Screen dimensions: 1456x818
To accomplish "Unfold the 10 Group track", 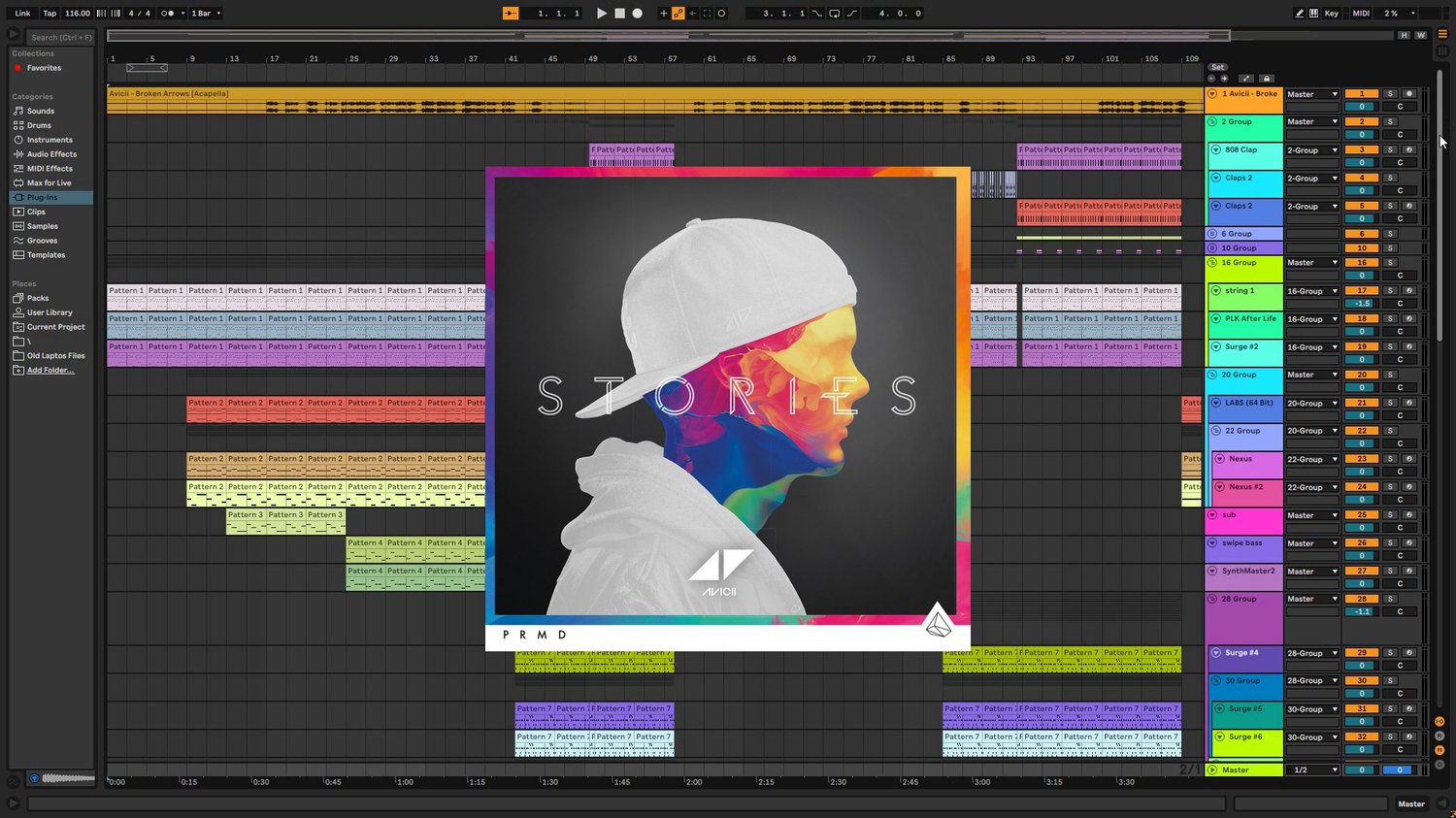I will coord(1212,248).
